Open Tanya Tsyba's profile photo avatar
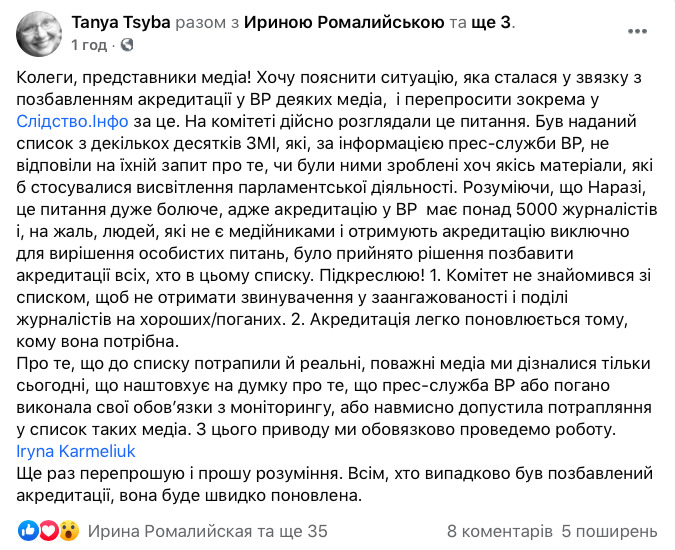Image resolution: width=675 pixels, height=550 pixels. (x=39, y=34)
